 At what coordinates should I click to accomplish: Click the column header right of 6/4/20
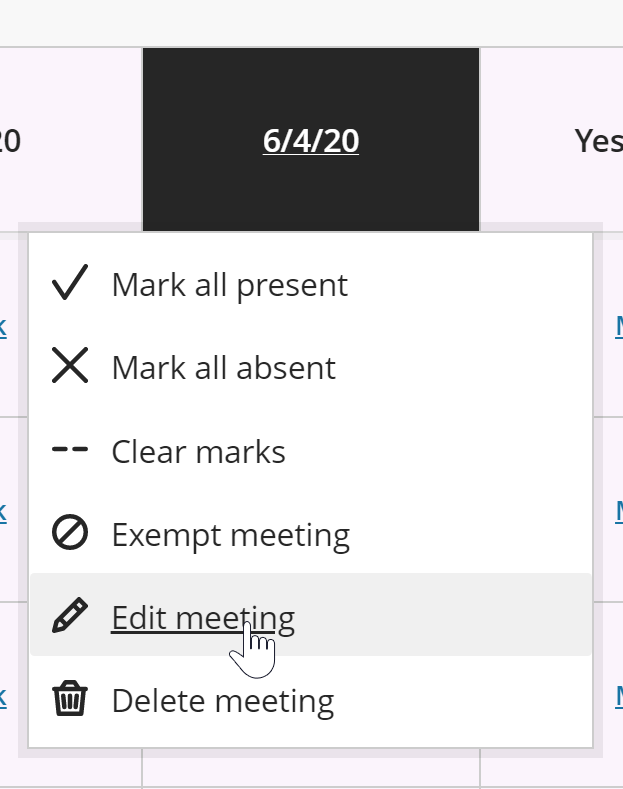[x=598, y=141]
